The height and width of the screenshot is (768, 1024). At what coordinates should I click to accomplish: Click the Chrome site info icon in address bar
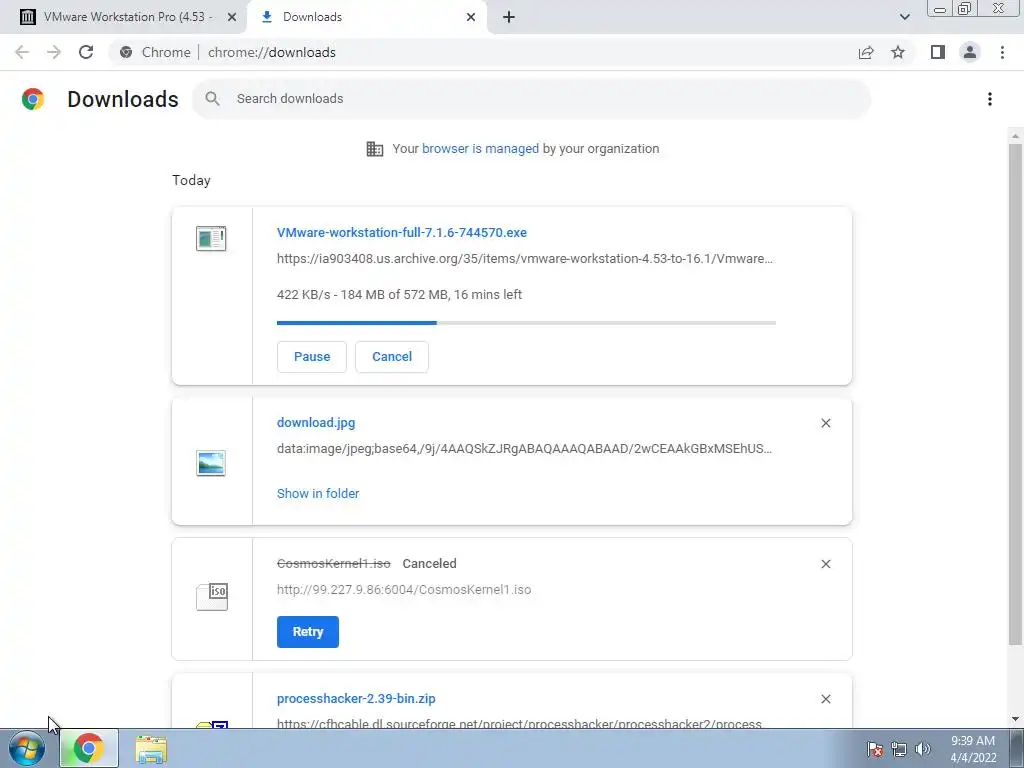tap(126, 52)
